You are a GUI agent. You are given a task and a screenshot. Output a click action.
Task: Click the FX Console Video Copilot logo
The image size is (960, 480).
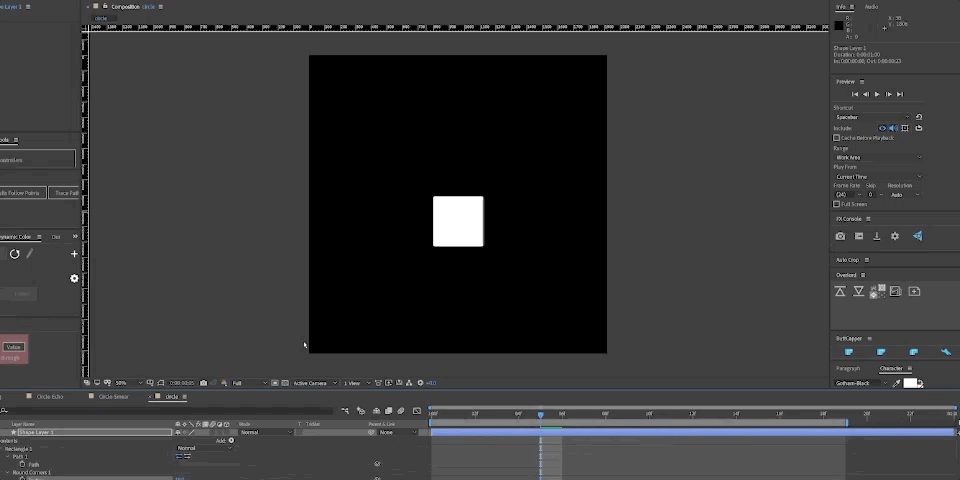coord(917,236)
